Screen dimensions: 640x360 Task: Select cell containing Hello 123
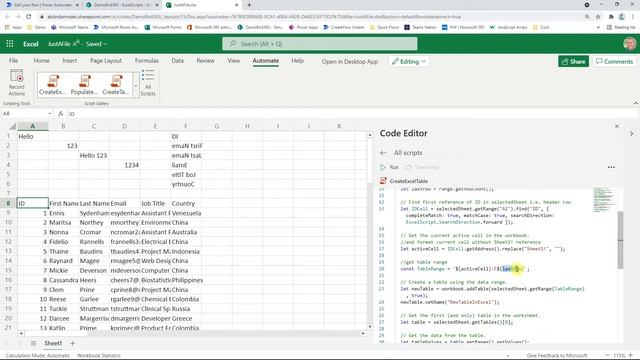[x=94, y=156]
